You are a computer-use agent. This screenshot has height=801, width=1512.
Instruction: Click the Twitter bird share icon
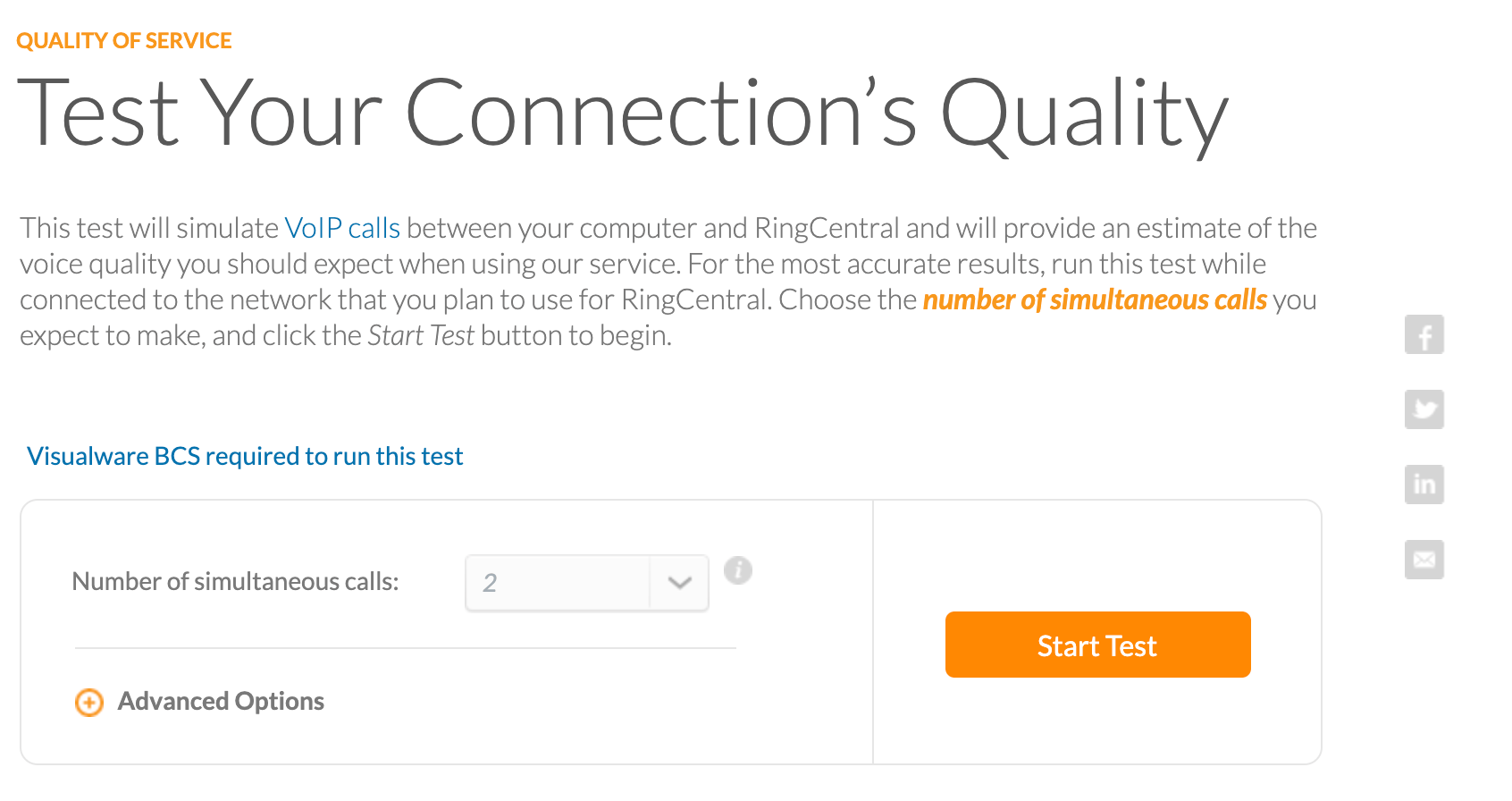1424,409
